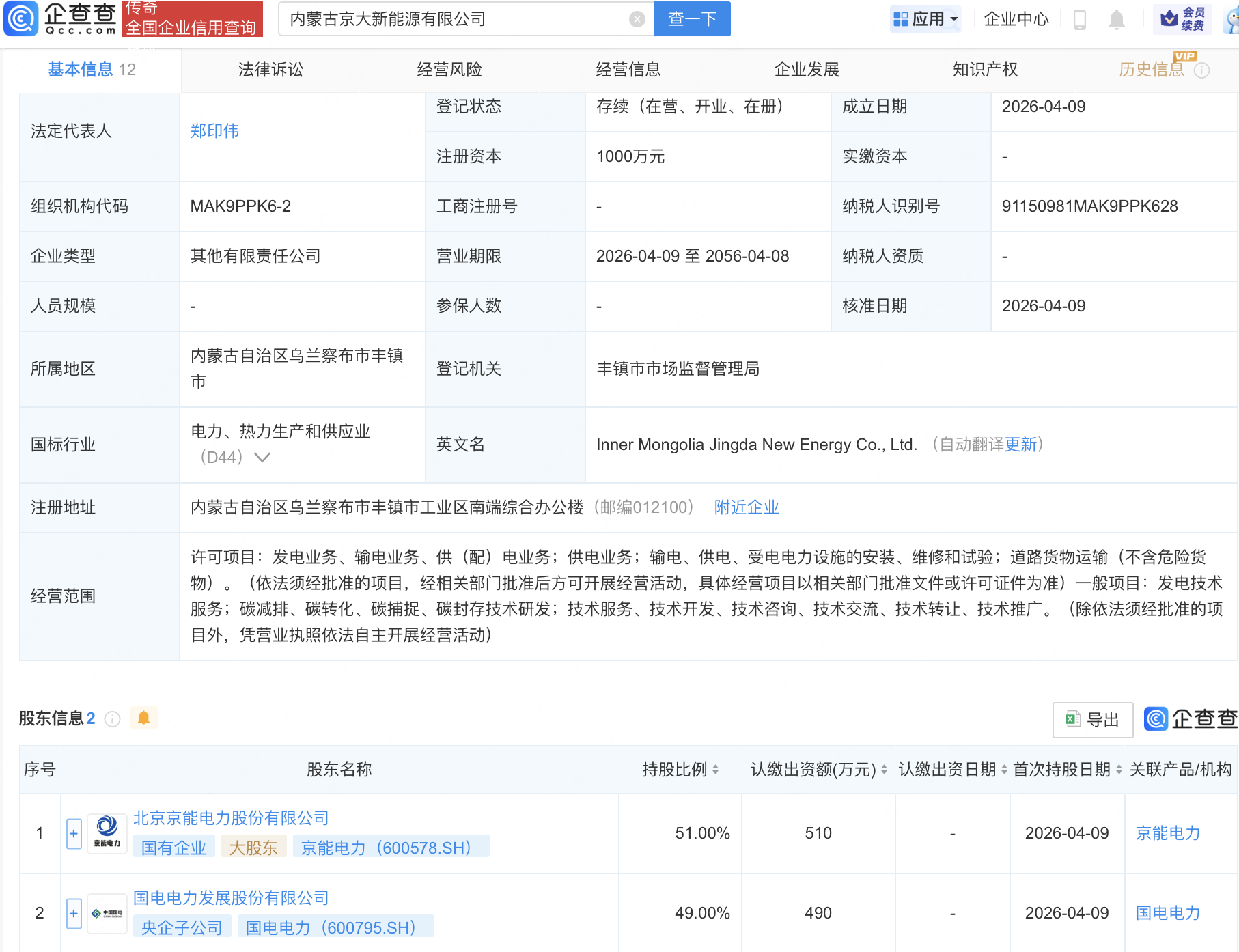Sort by 认缴出资额 column arrows
The image size is (1239, 952).
(x=884, y=770)
